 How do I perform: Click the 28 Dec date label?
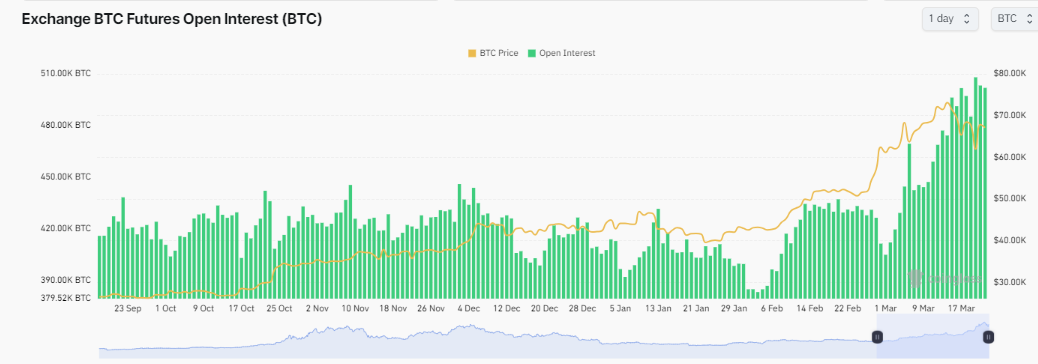pyautogui.click(x=583, y=308)
